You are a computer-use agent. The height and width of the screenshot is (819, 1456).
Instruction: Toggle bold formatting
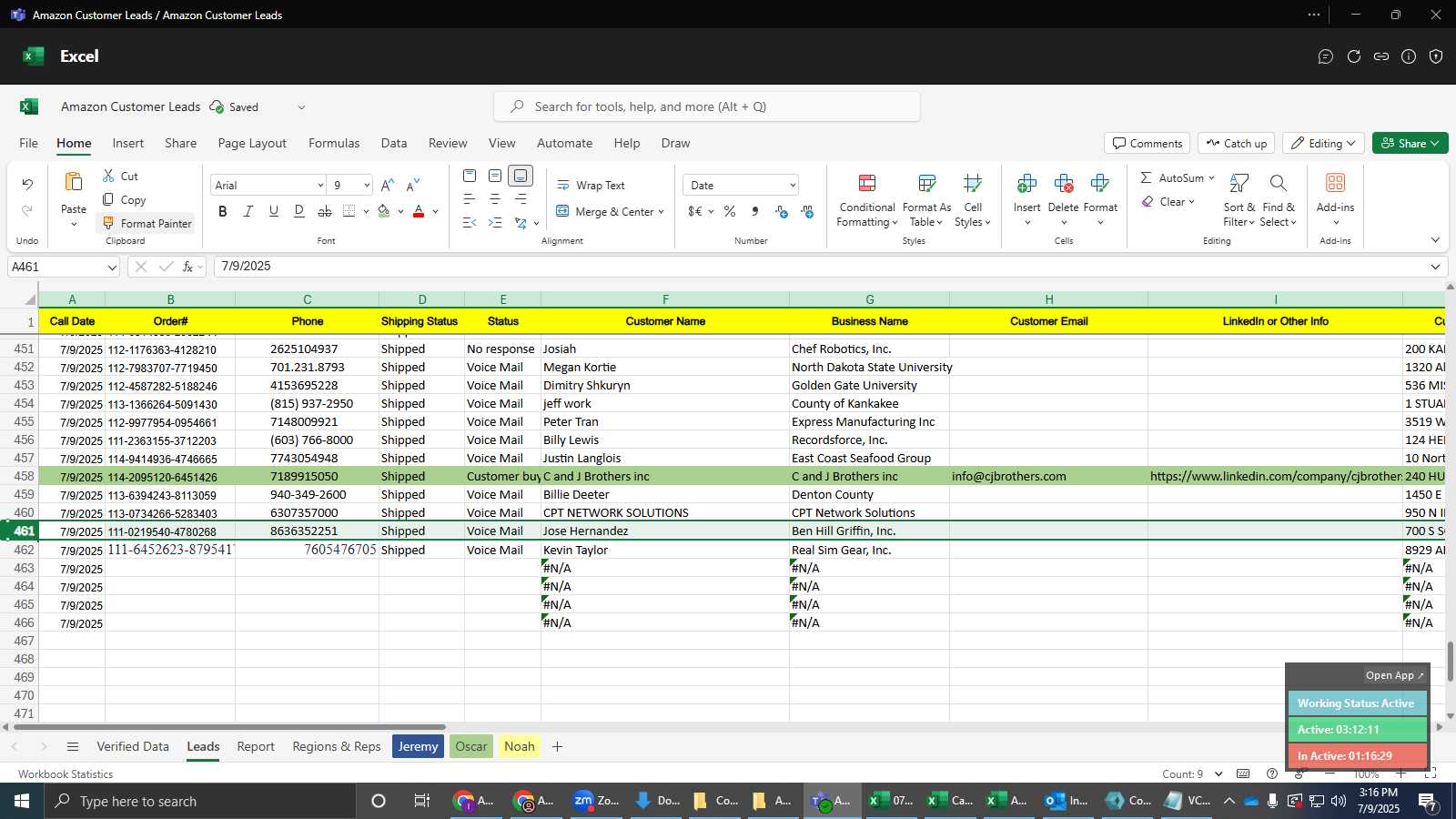tap(223, 211)
